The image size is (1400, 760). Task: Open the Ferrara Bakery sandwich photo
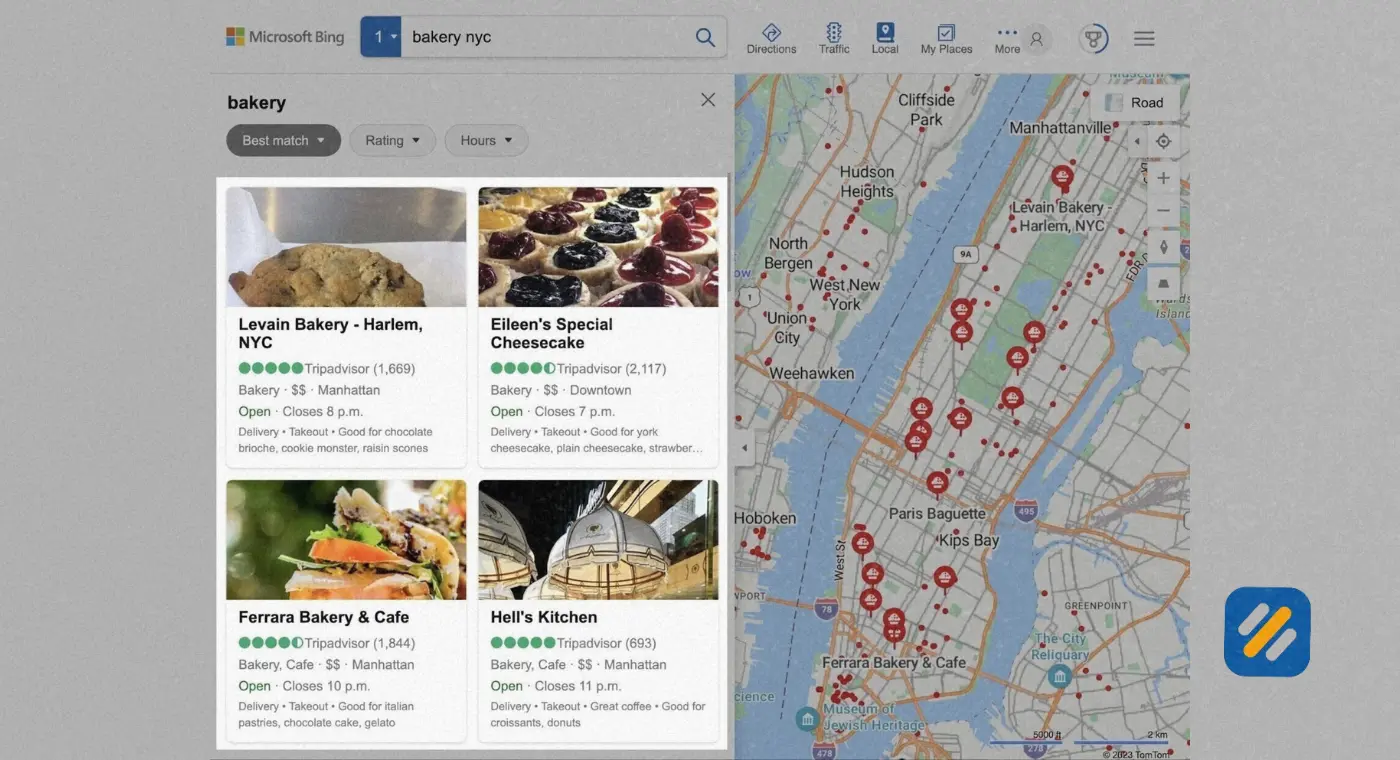346,540
